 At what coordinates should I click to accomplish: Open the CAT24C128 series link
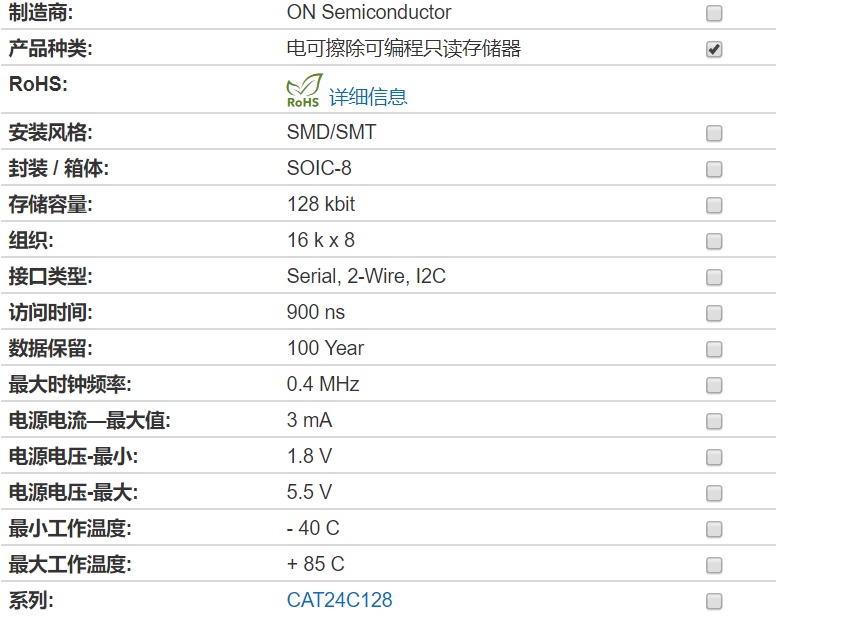click(339, 600)
